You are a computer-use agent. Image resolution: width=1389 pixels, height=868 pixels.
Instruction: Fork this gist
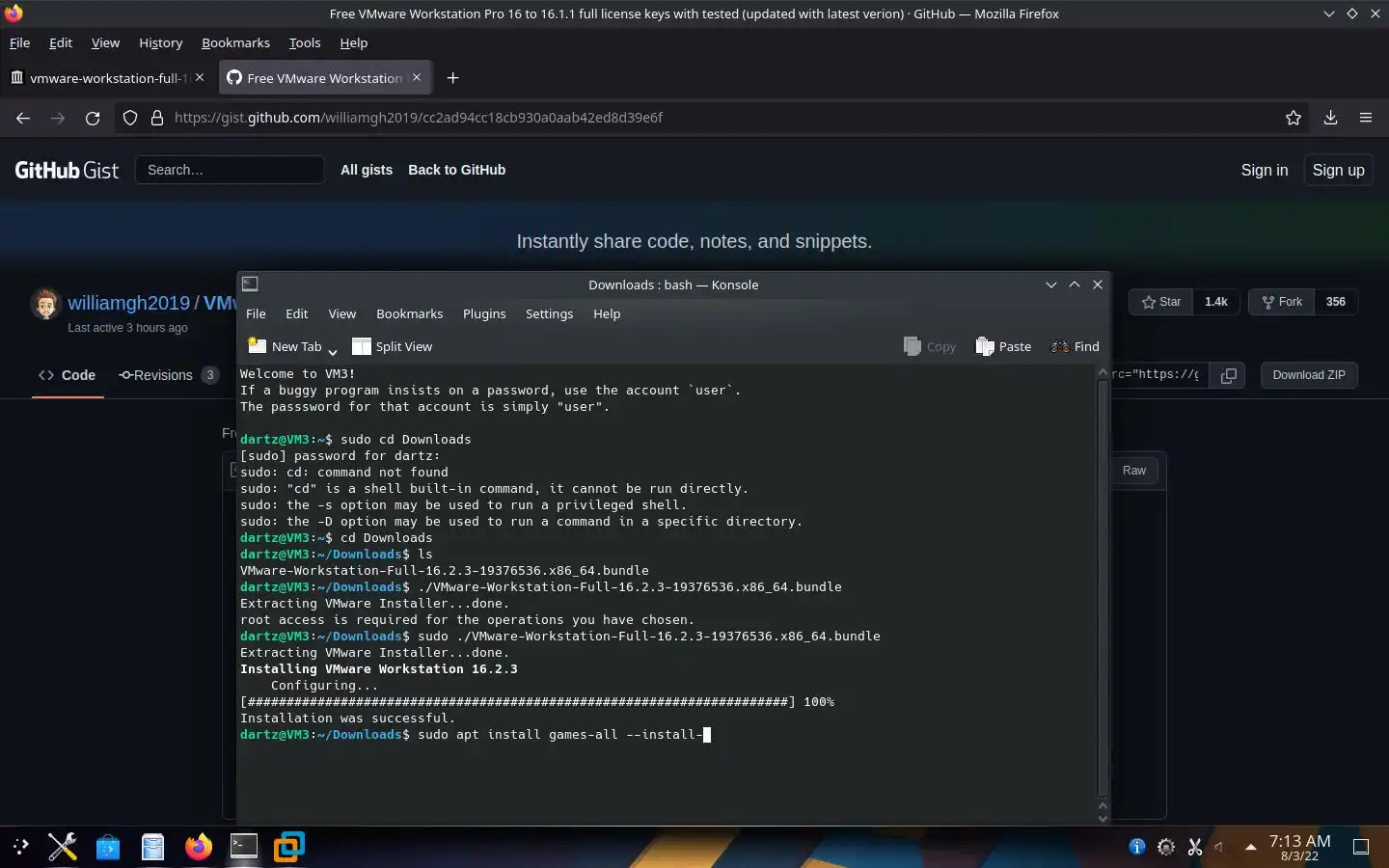(1282, 302)
